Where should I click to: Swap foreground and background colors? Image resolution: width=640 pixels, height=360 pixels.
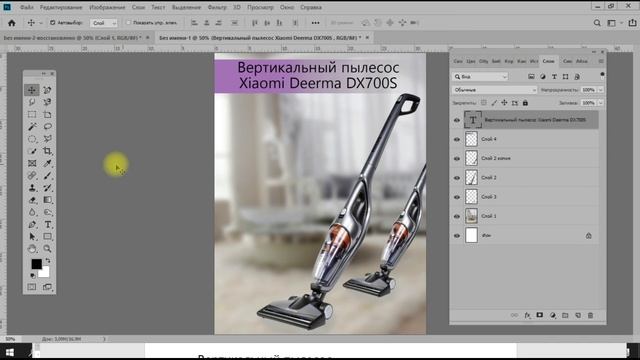(48, 260)
